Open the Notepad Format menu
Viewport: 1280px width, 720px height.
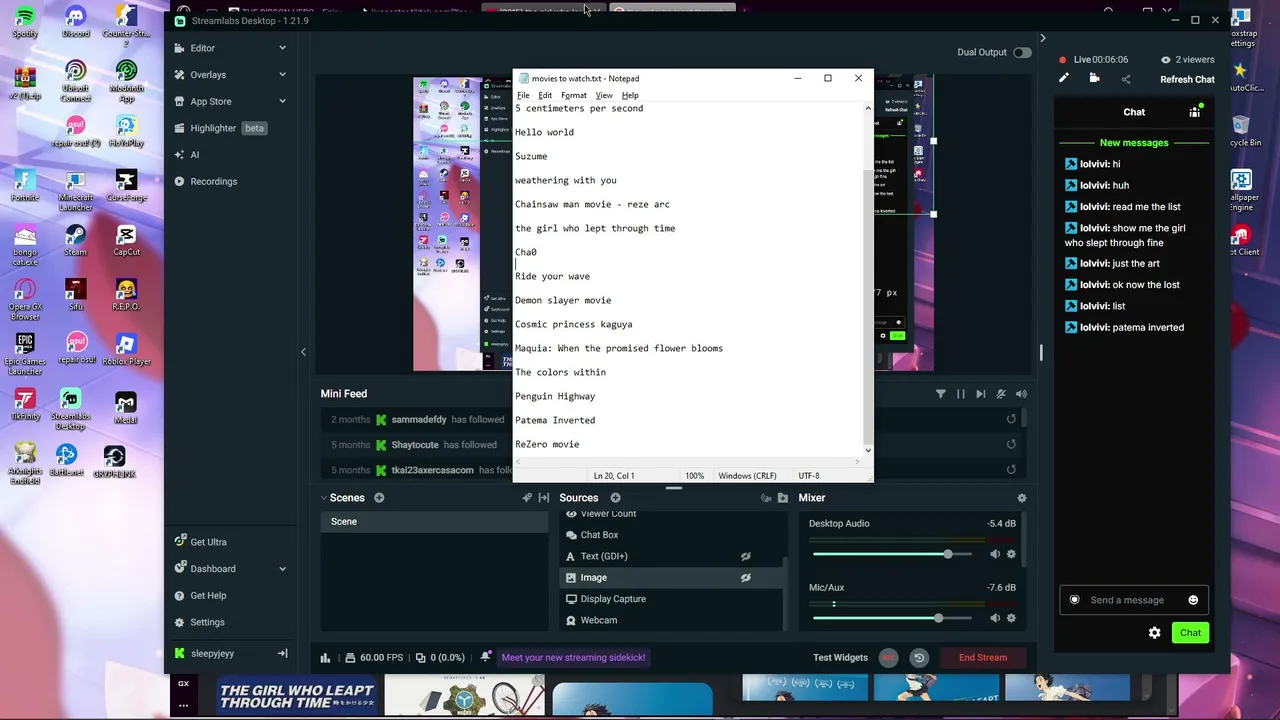[x=574, y=96]
